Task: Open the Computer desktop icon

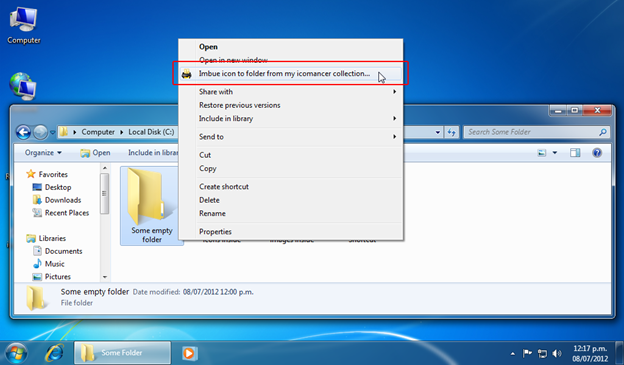Action: (x=23, y=25)
